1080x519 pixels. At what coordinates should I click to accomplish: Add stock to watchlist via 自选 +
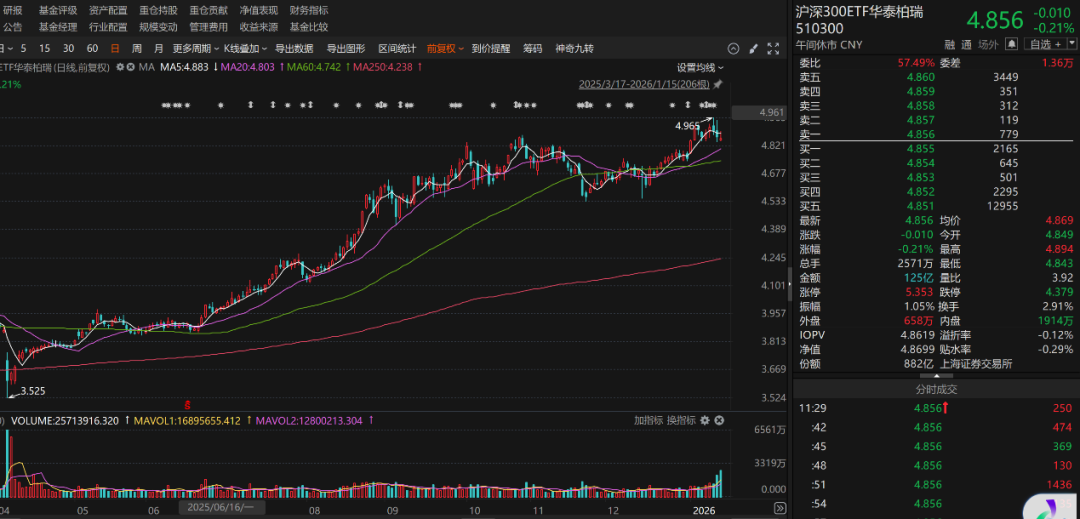pyautogui.click(x=1044, y=44)
